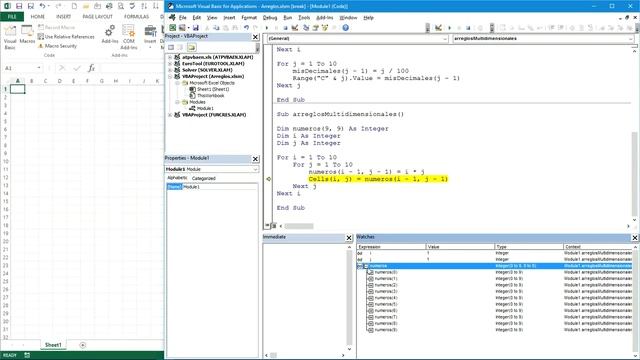Open the Tools menu in VBA editor
The image size is (640, 360).
click(304, 18)
